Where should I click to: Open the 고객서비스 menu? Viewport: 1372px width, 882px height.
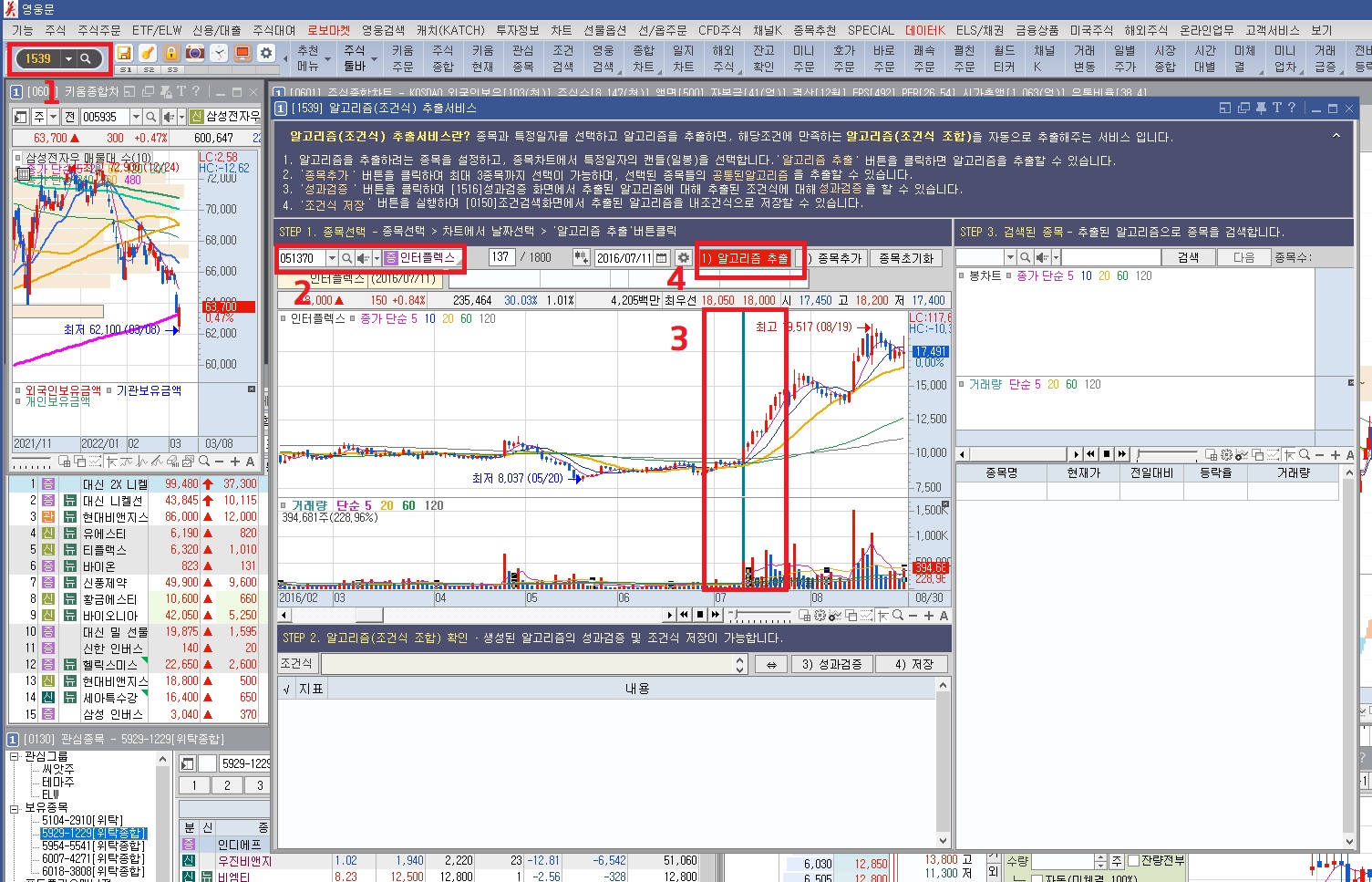[1272, 30]
